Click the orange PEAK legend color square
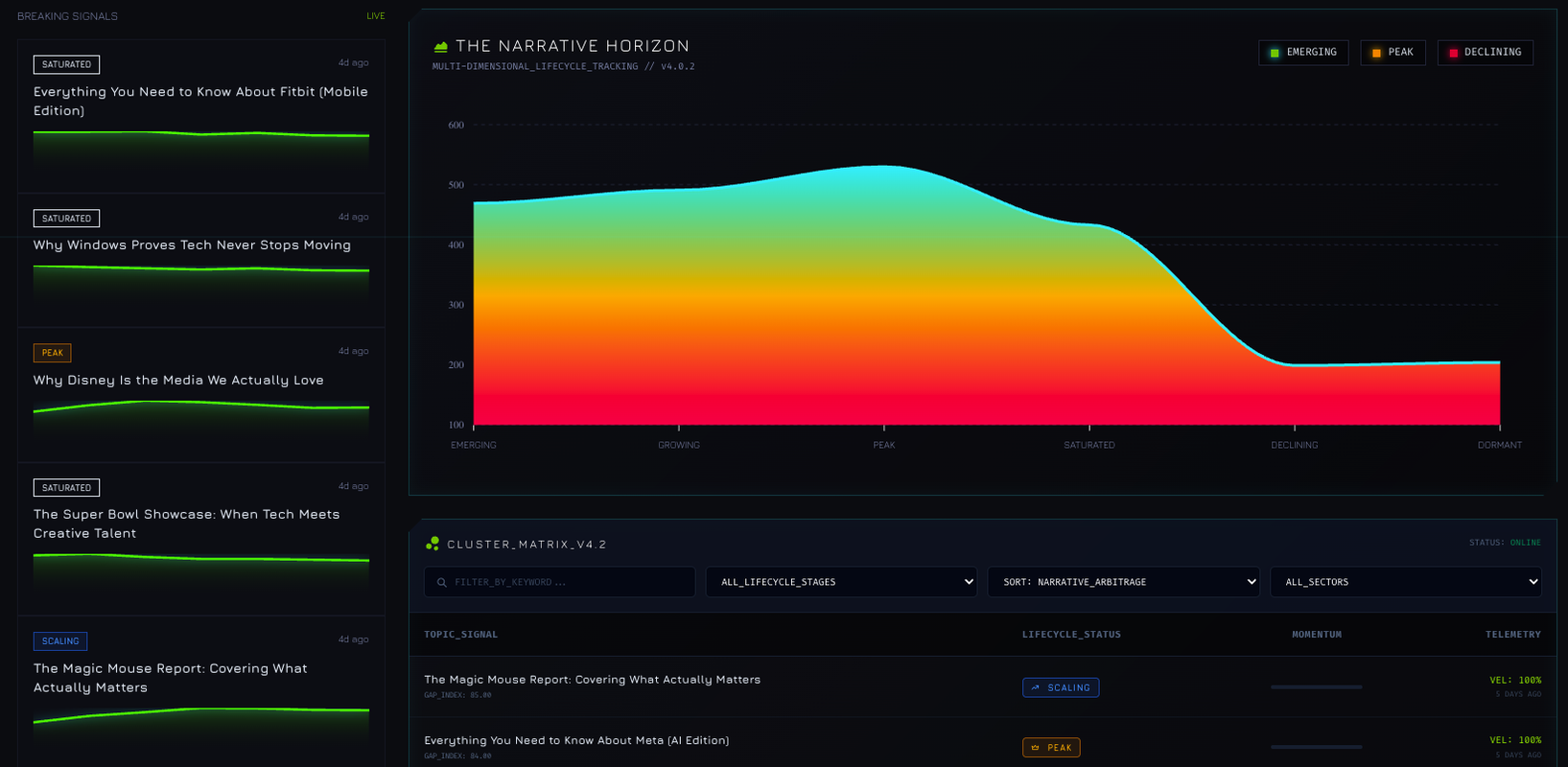Viewport: 1568px width, 767px height. click(1376, 53)
